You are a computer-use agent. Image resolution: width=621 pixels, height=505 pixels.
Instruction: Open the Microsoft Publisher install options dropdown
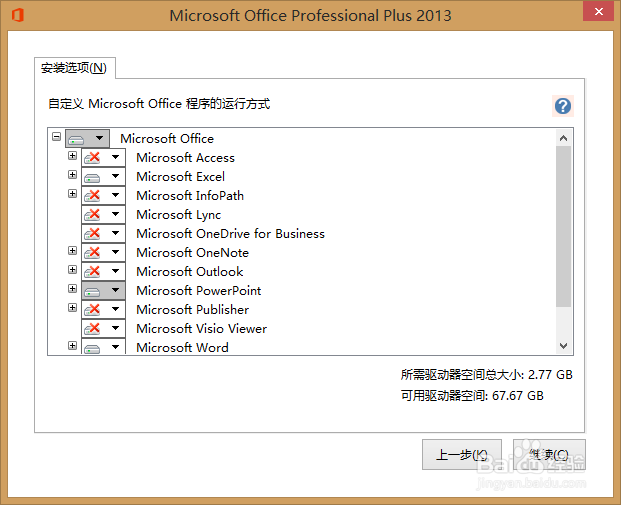click(x=115, y=310)
